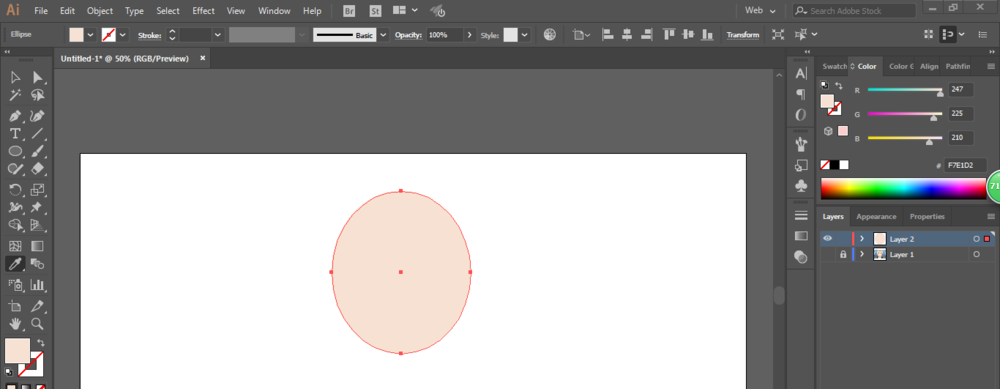Close the Untitled-1 document tab
Screen dimensions: 1000x389
[x=203, y=58]
